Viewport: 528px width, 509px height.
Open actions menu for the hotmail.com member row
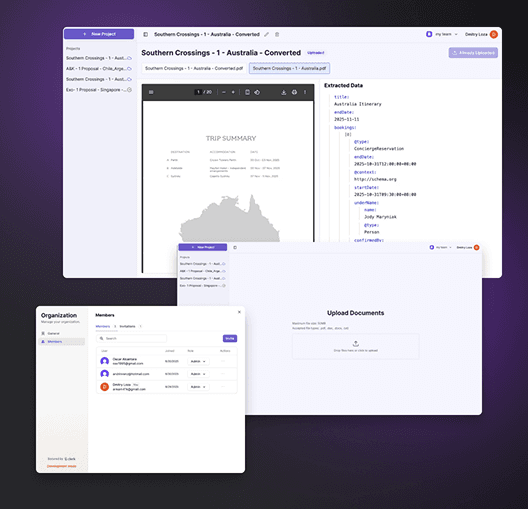point(223,374)
